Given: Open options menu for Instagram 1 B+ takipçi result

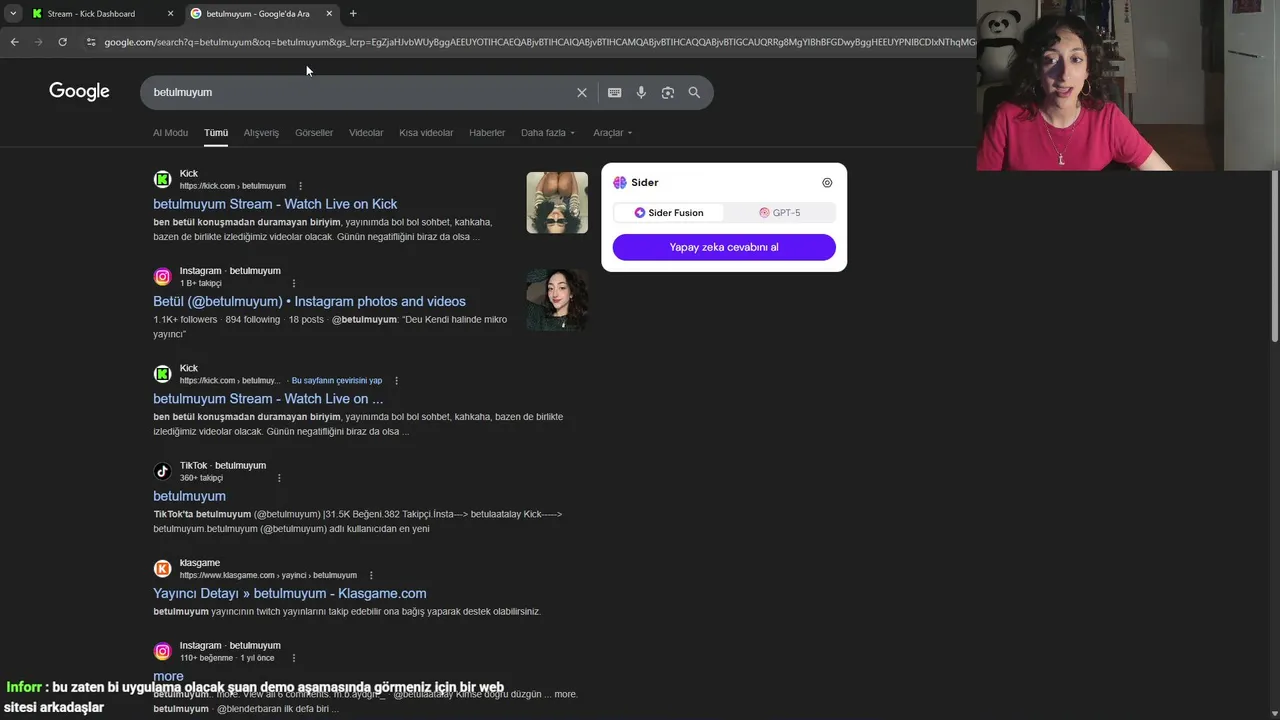Looking at the screenshot, I should (x=294, y=283).
